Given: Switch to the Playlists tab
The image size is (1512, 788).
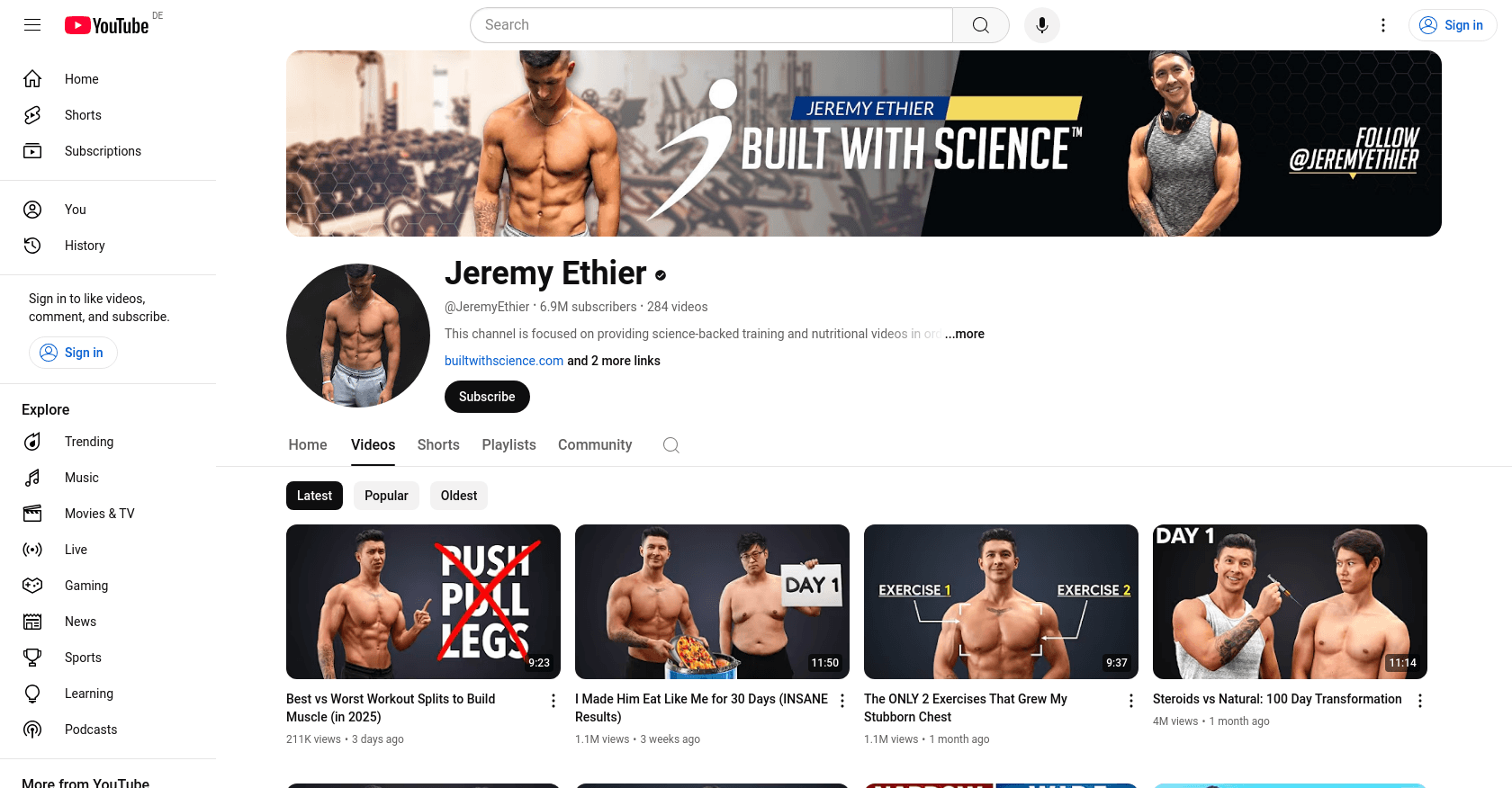Looking at the screenshot, I should (x=508, y=445).
